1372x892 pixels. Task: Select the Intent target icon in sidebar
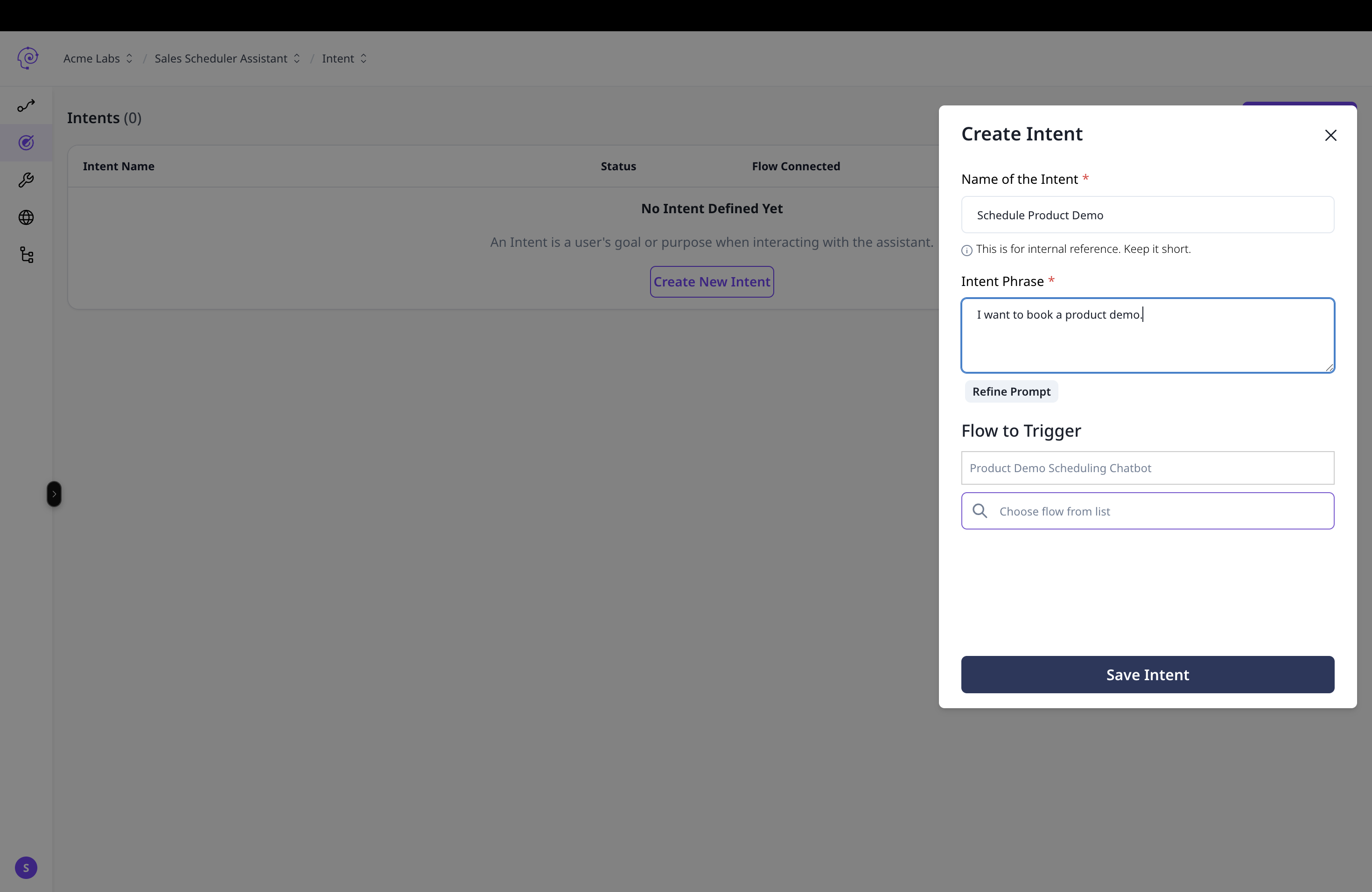pos(26,142)
